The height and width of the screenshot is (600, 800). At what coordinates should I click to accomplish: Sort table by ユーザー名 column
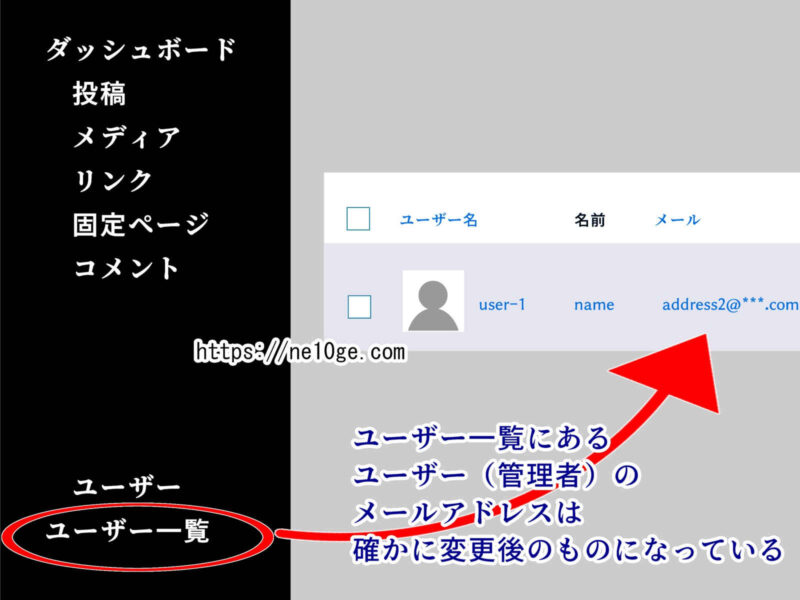(438, 220)
